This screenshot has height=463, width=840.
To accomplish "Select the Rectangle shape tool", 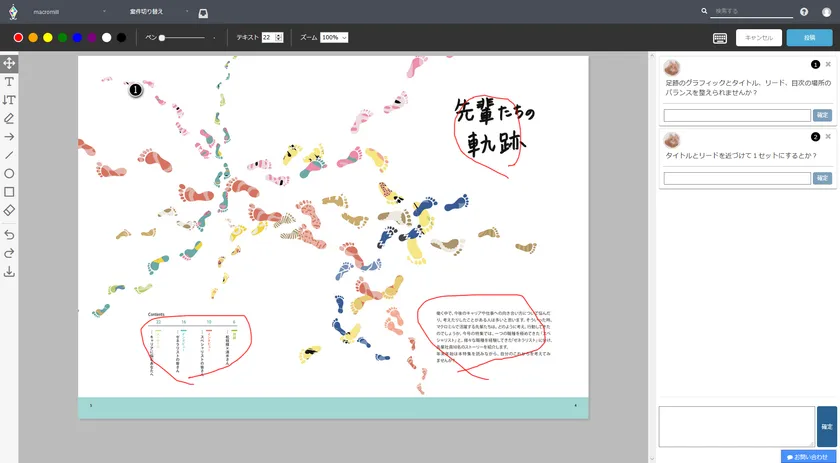I will click(9, 192).
